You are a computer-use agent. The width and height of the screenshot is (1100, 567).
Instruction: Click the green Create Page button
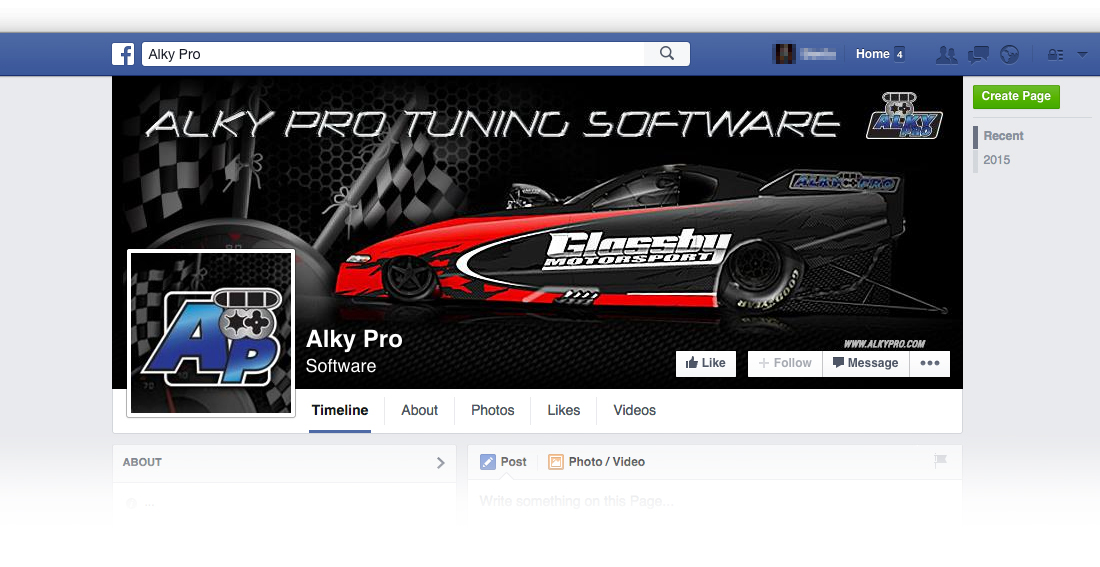point(1016,96)
